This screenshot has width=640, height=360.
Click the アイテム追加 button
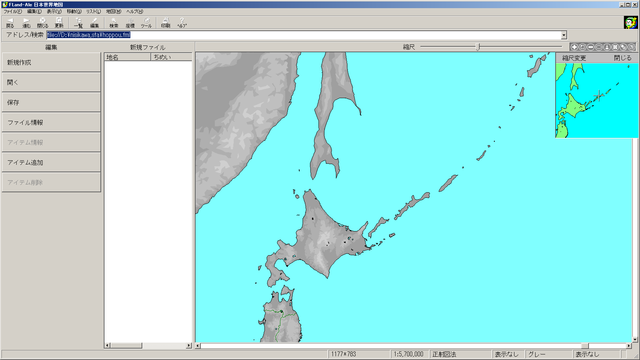[x=51, y=162]
